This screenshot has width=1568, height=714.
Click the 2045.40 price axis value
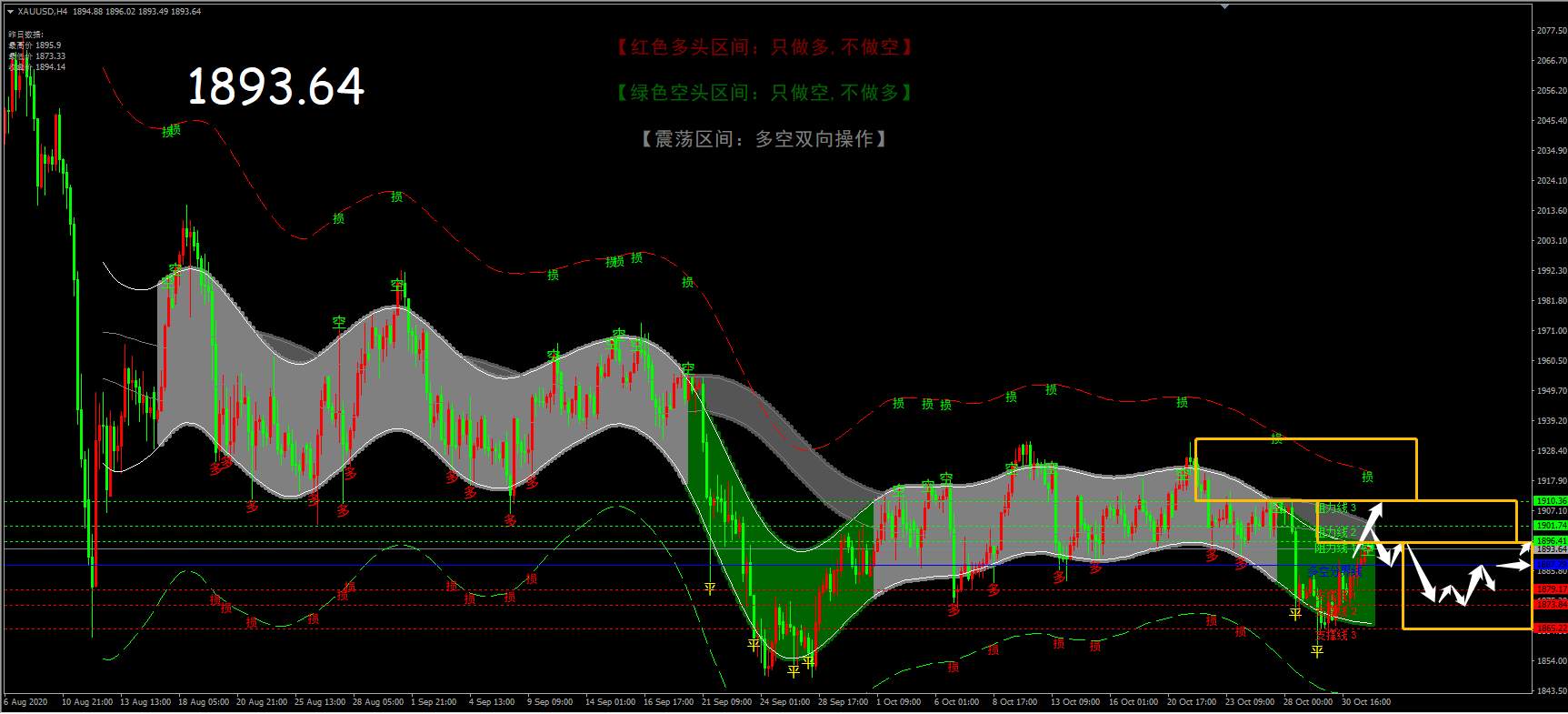[1551, 120]
